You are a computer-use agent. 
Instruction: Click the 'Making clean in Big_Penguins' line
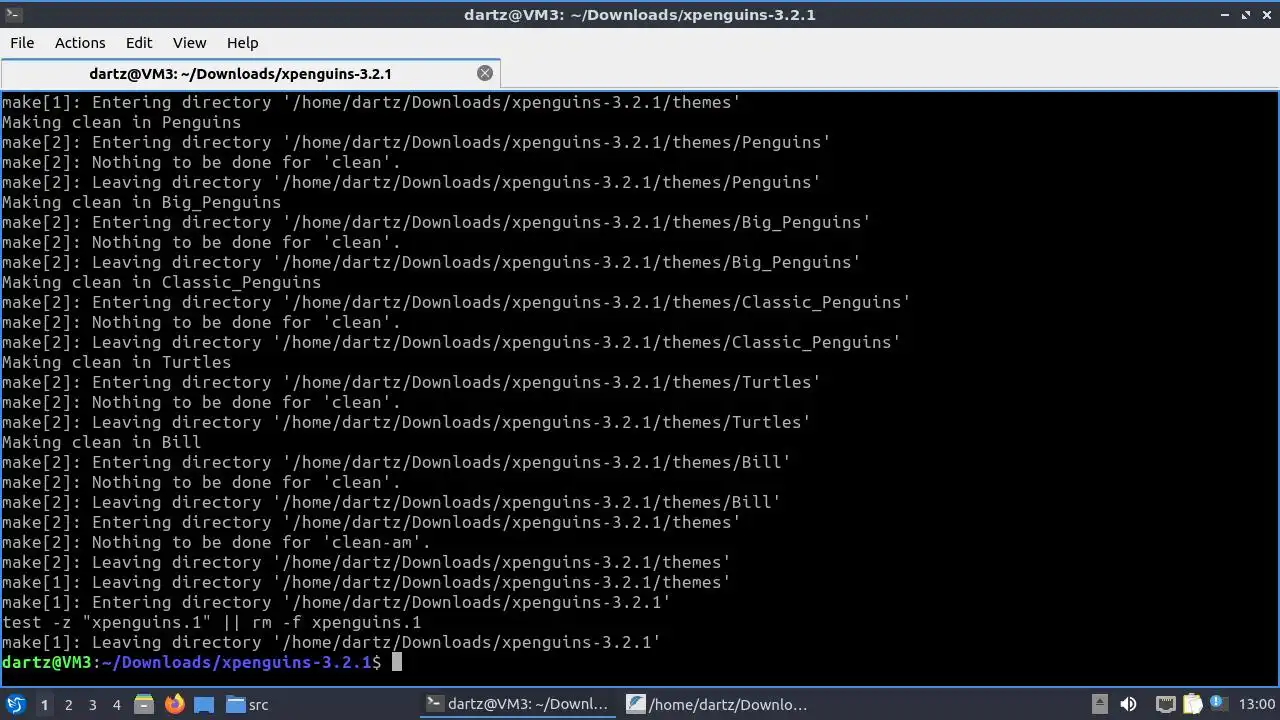(141, 202)
